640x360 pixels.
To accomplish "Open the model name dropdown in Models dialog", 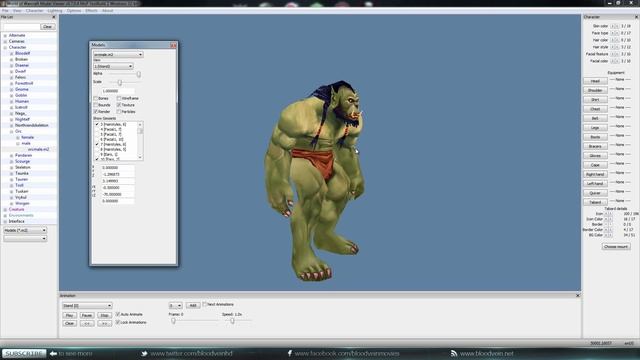I will pos(118,54).
